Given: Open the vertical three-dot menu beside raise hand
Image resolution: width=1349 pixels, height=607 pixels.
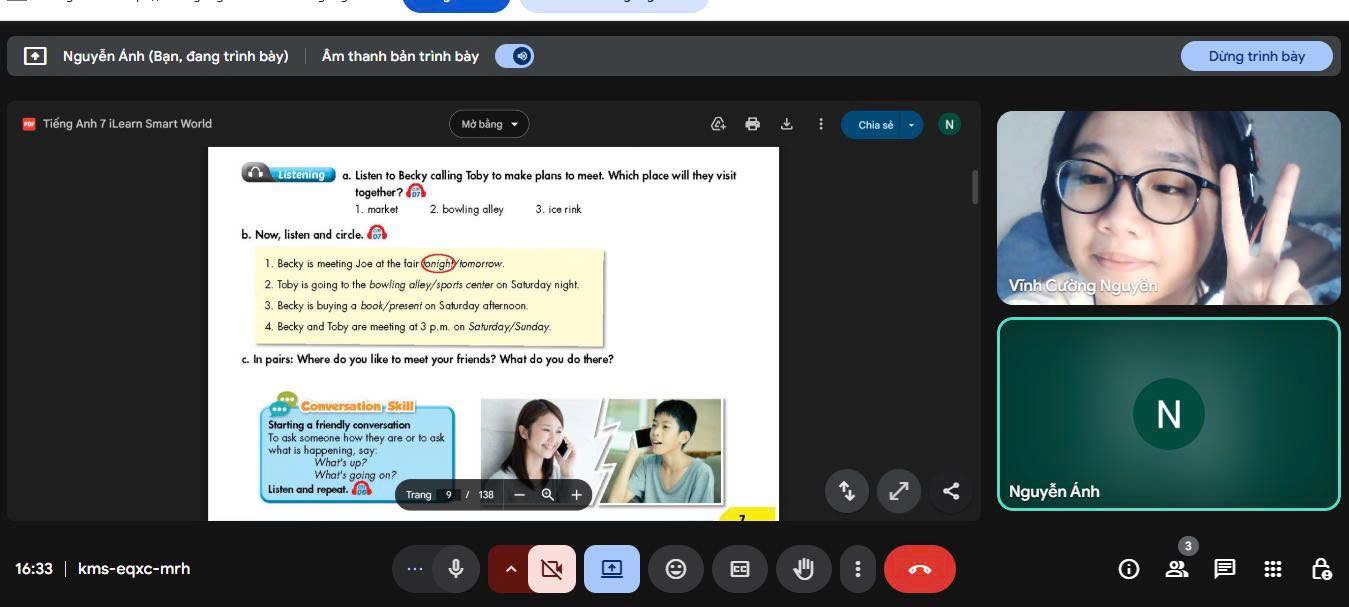Looking at the screenshot, I should tap(857, 569).
